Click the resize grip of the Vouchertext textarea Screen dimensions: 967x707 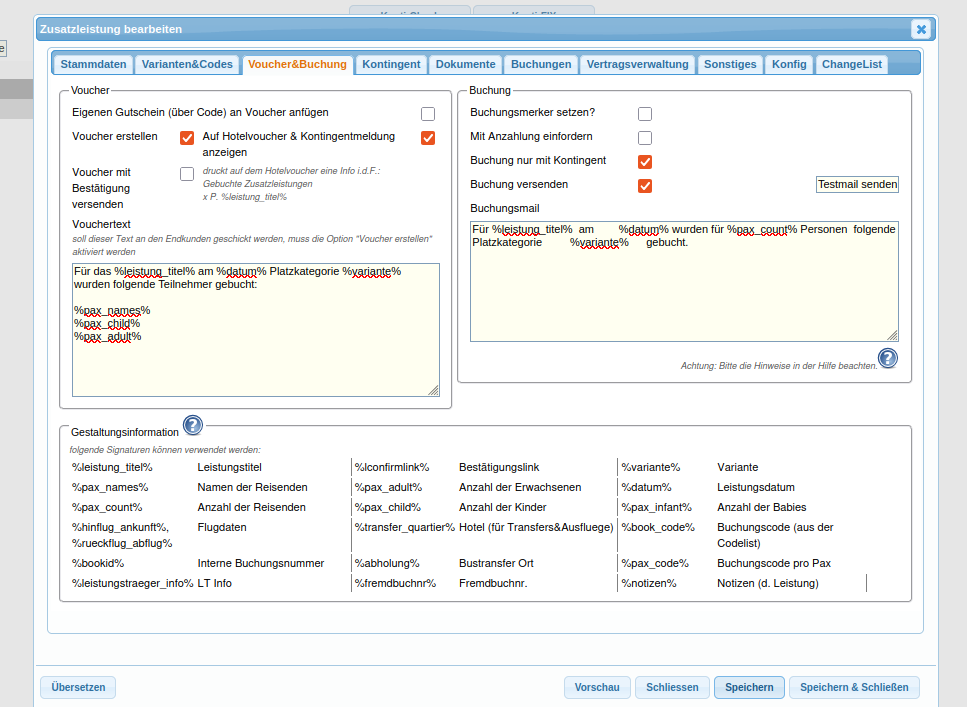[x=433, y=389]
